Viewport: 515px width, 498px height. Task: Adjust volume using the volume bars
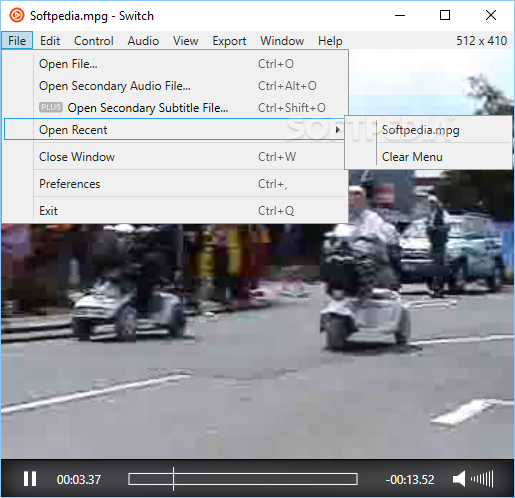click(482, 479)
